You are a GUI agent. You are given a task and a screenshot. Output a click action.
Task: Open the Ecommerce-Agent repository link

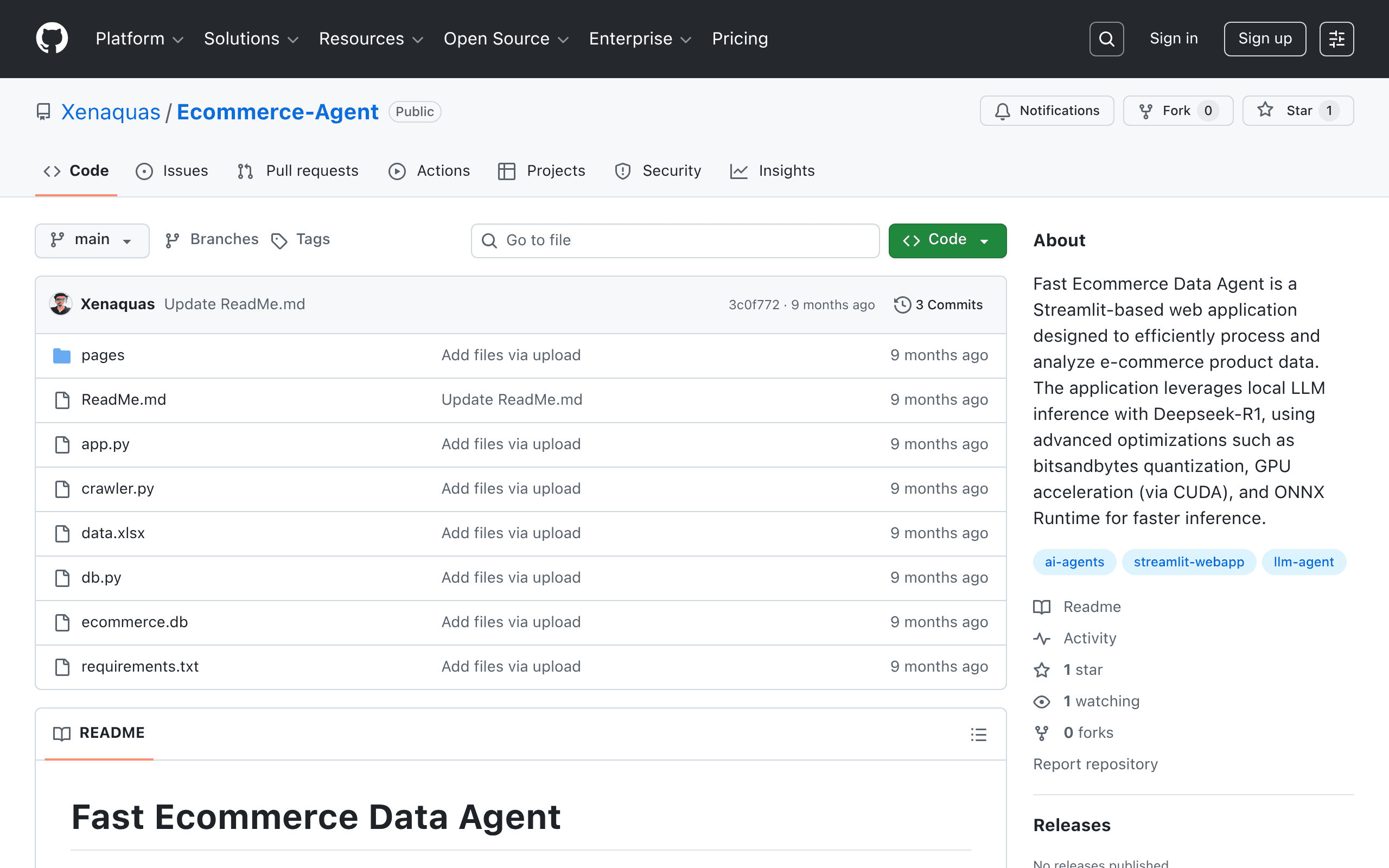(277, 111)
